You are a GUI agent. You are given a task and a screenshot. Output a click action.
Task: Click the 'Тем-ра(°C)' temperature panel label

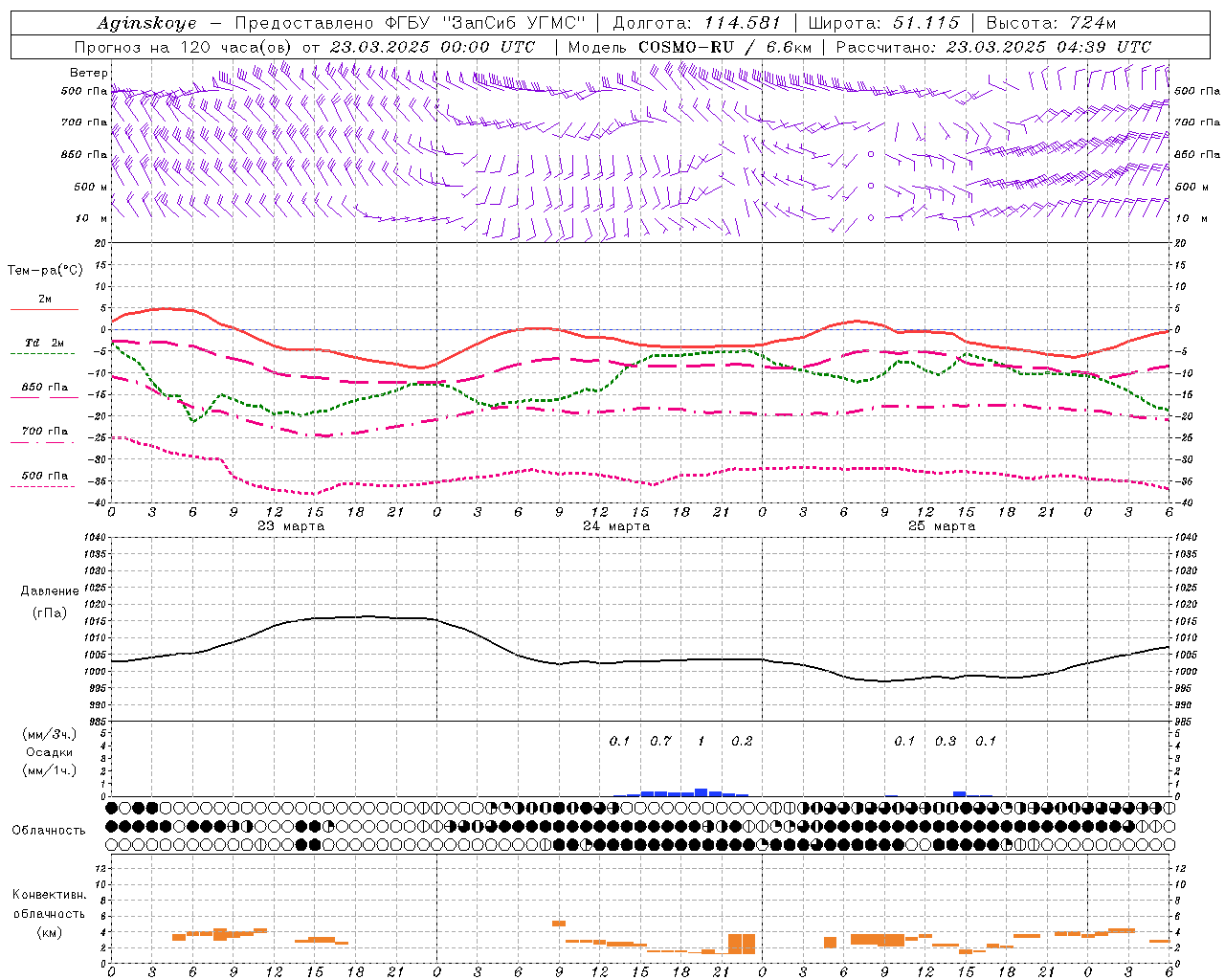45,271
